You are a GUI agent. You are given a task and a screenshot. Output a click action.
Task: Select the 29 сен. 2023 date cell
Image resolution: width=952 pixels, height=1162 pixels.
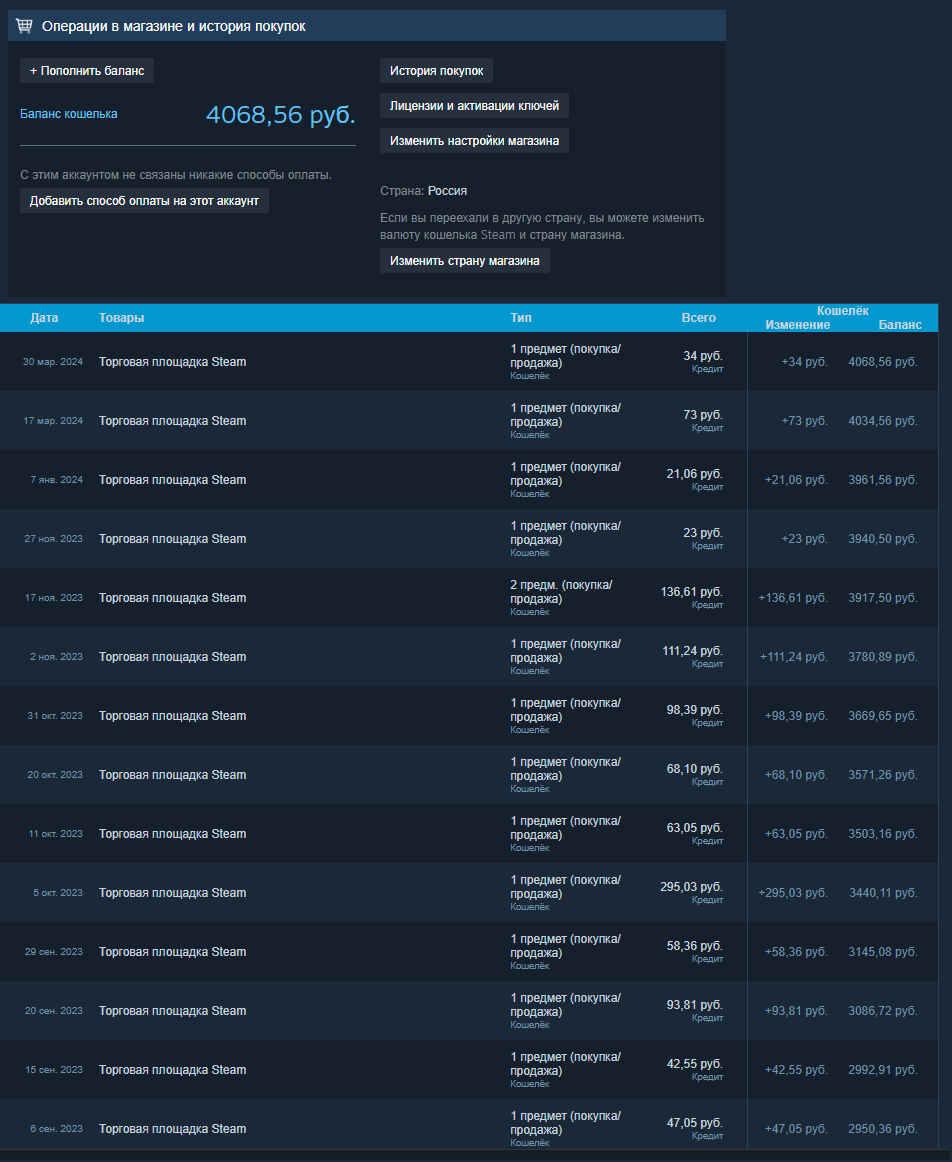[53, 952]
